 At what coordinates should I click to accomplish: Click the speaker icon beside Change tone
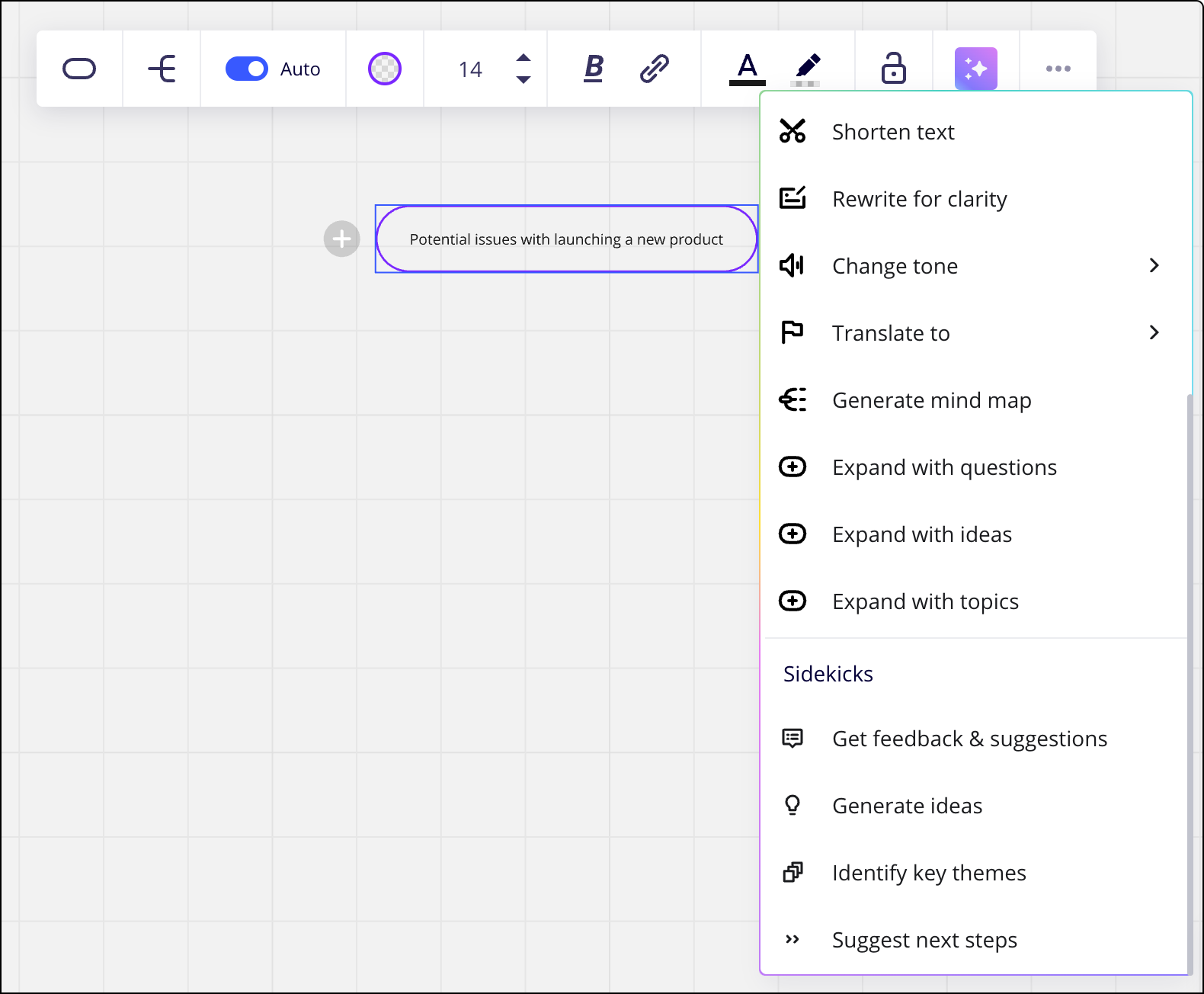coord(792,265)
